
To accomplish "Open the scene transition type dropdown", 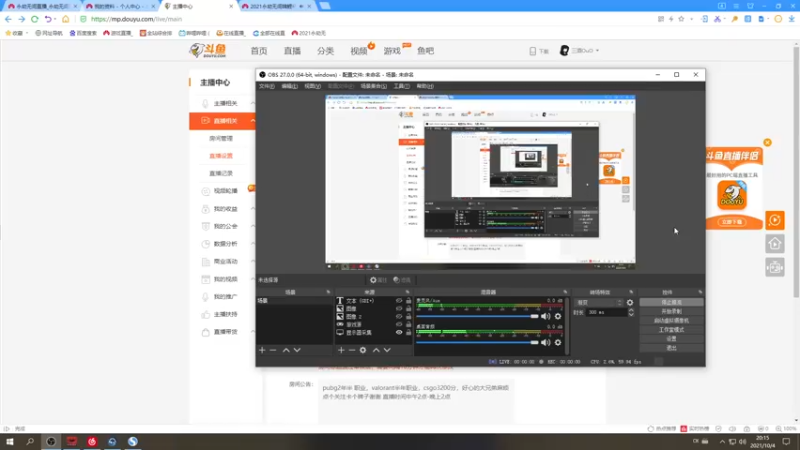I will 598,303.
